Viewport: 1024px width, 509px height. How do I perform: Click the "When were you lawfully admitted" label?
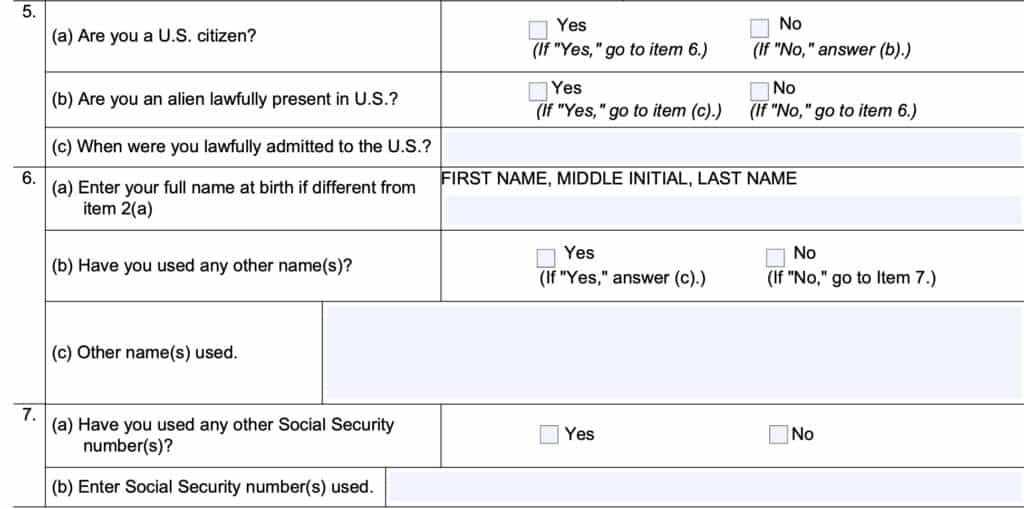point(241,147)
